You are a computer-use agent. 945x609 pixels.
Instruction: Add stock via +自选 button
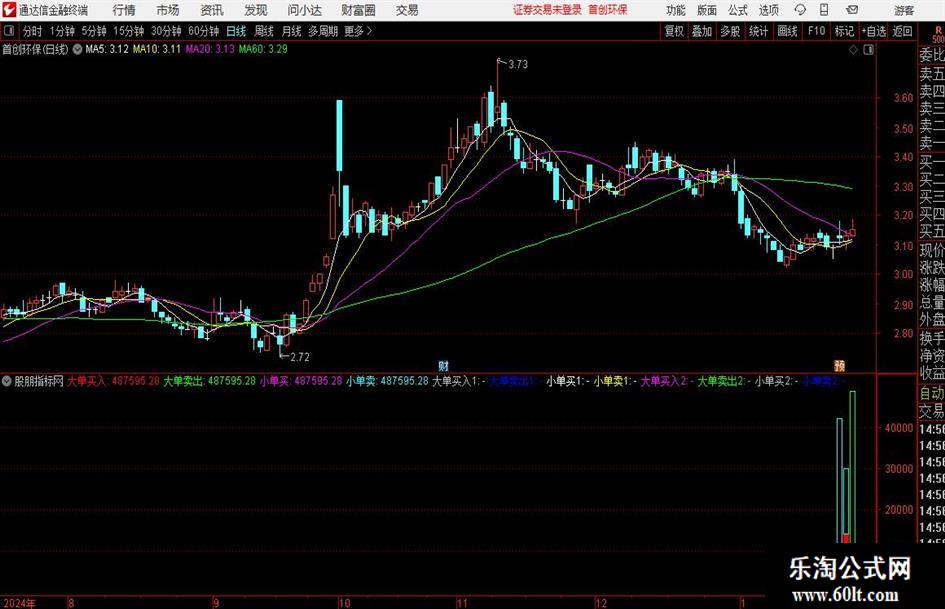coord(874,31)
